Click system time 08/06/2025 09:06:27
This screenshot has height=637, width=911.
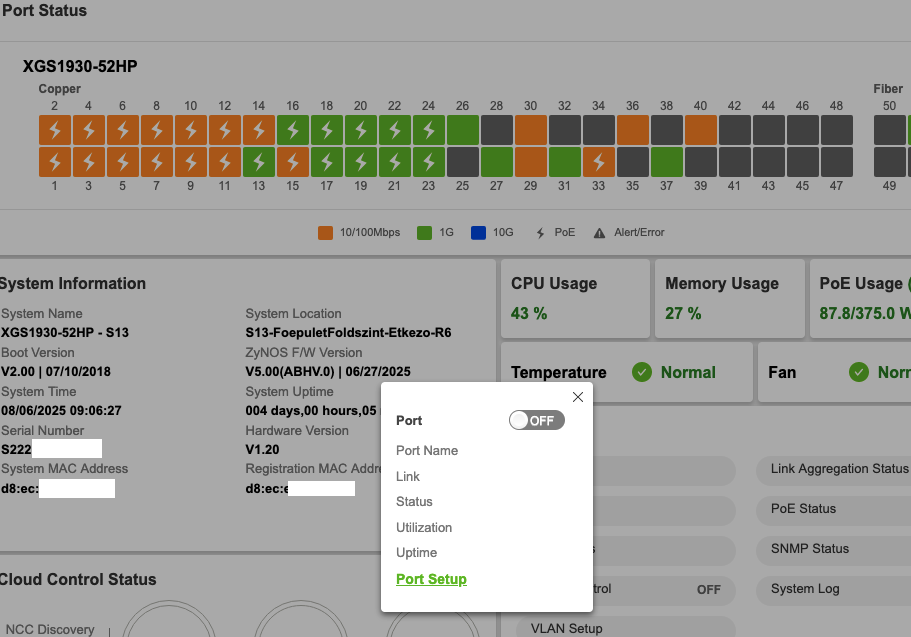click(61, 410)
